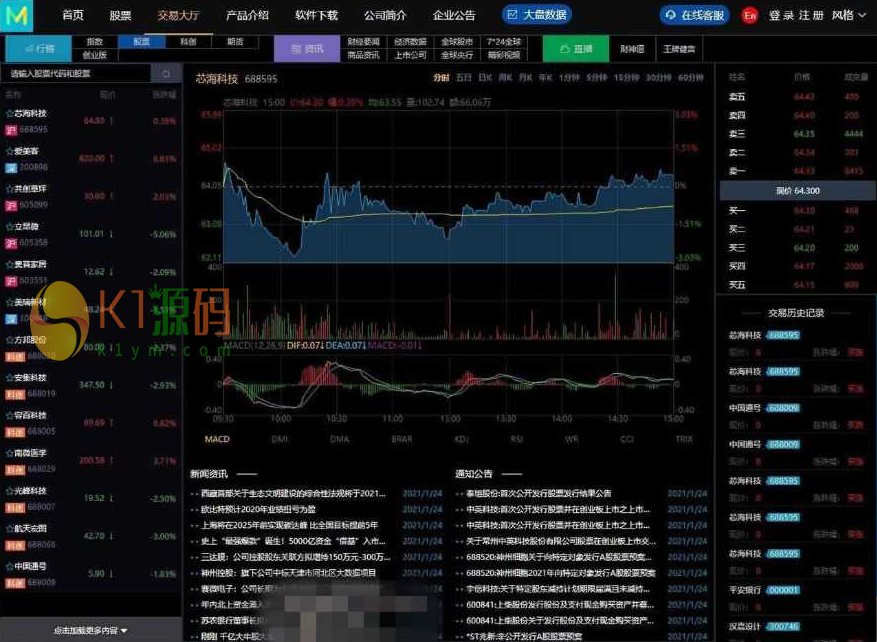
Task: Star 中国通号 in the watchlist
Action: (x=10, y=567)
